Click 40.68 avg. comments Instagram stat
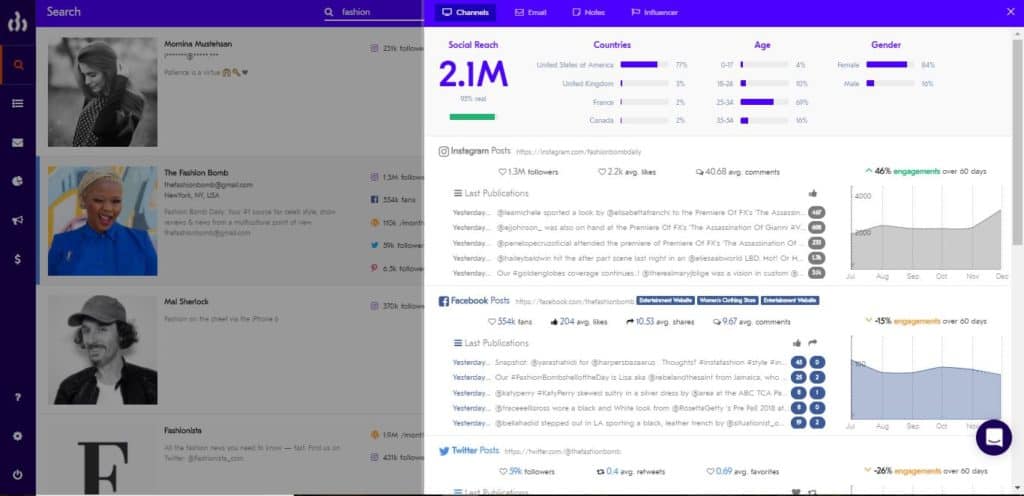 tap(738, 172)
